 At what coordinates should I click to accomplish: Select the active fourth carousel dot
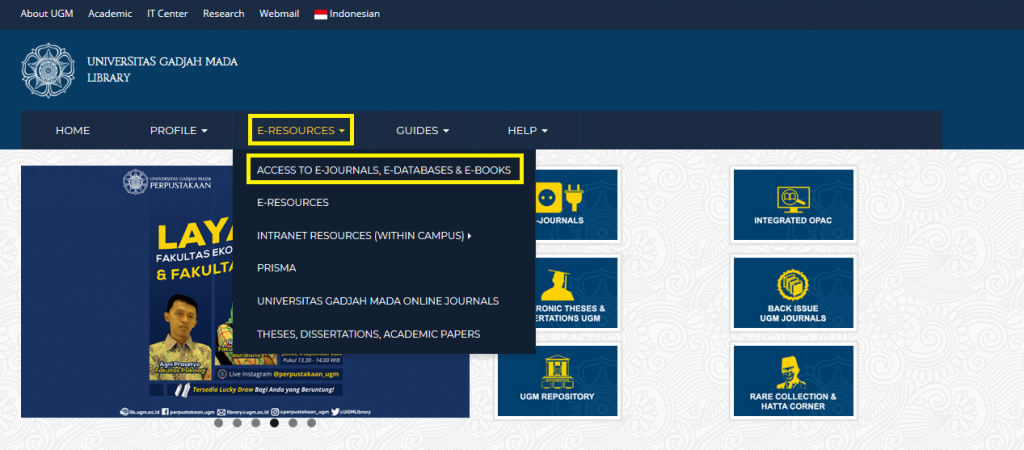coord(274,423)
